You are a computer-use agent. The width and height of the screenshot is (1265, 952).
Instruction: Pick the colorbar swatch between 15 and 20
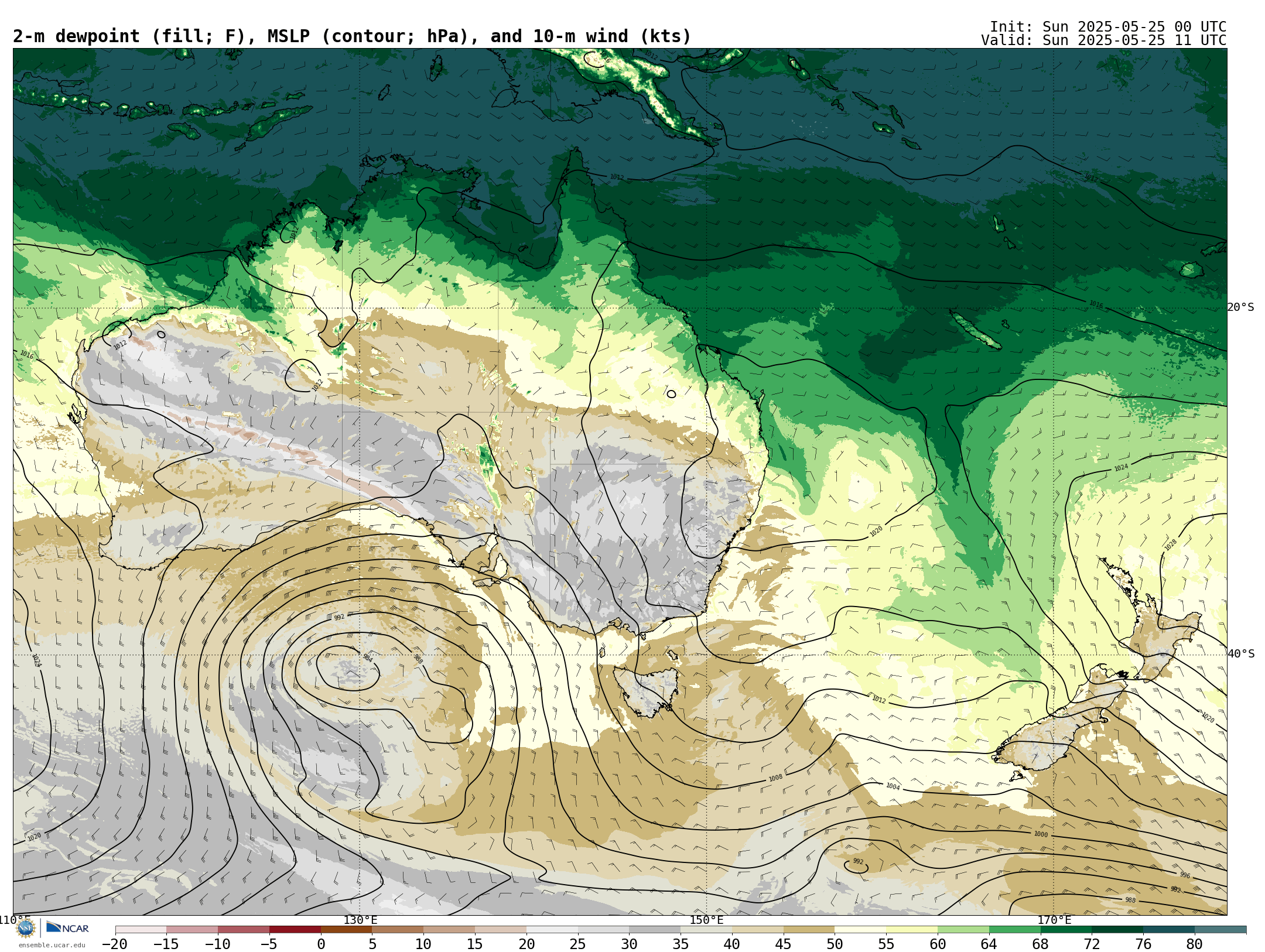click(501, 930)
